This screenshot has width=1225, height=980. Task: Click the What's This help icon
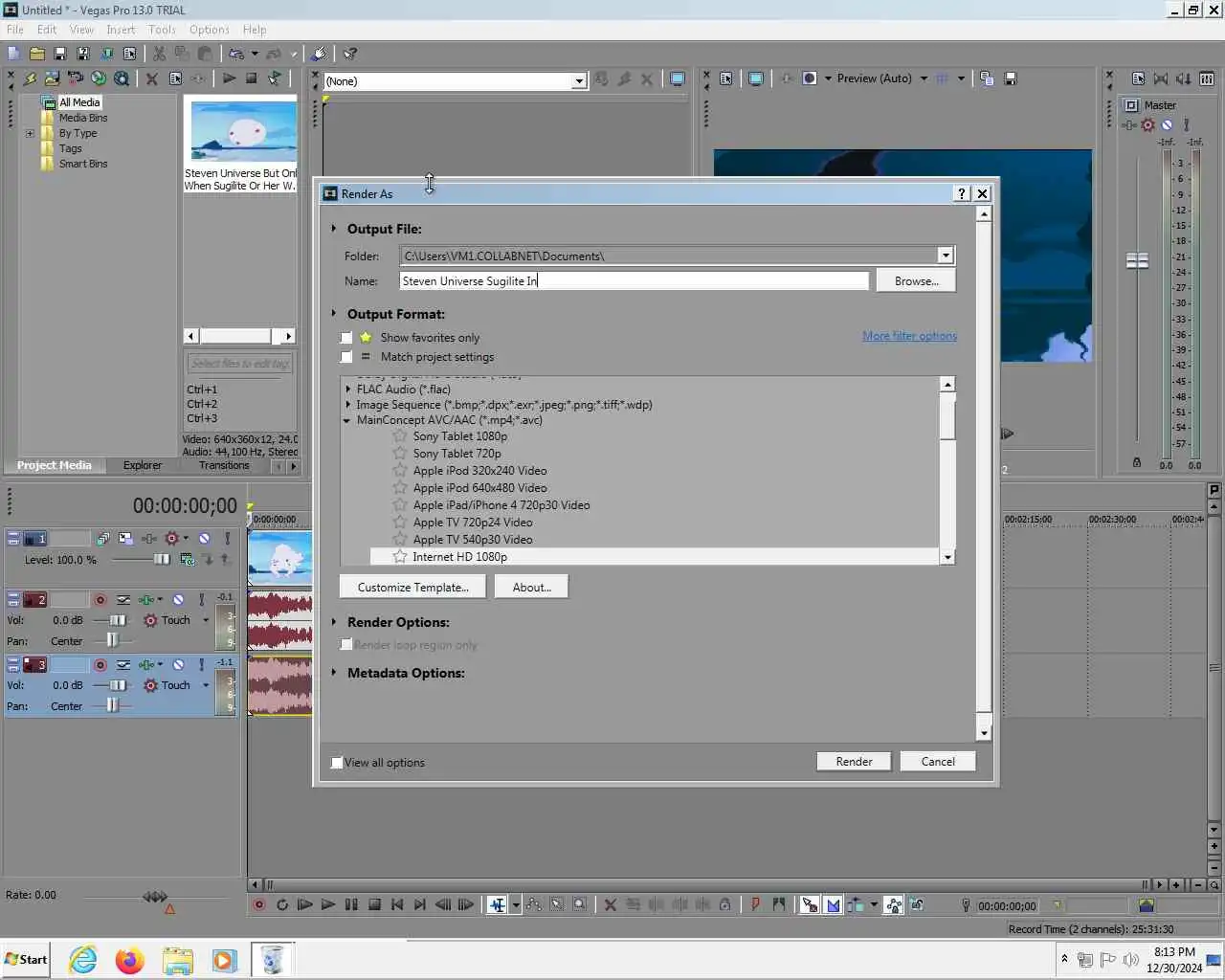350,54
